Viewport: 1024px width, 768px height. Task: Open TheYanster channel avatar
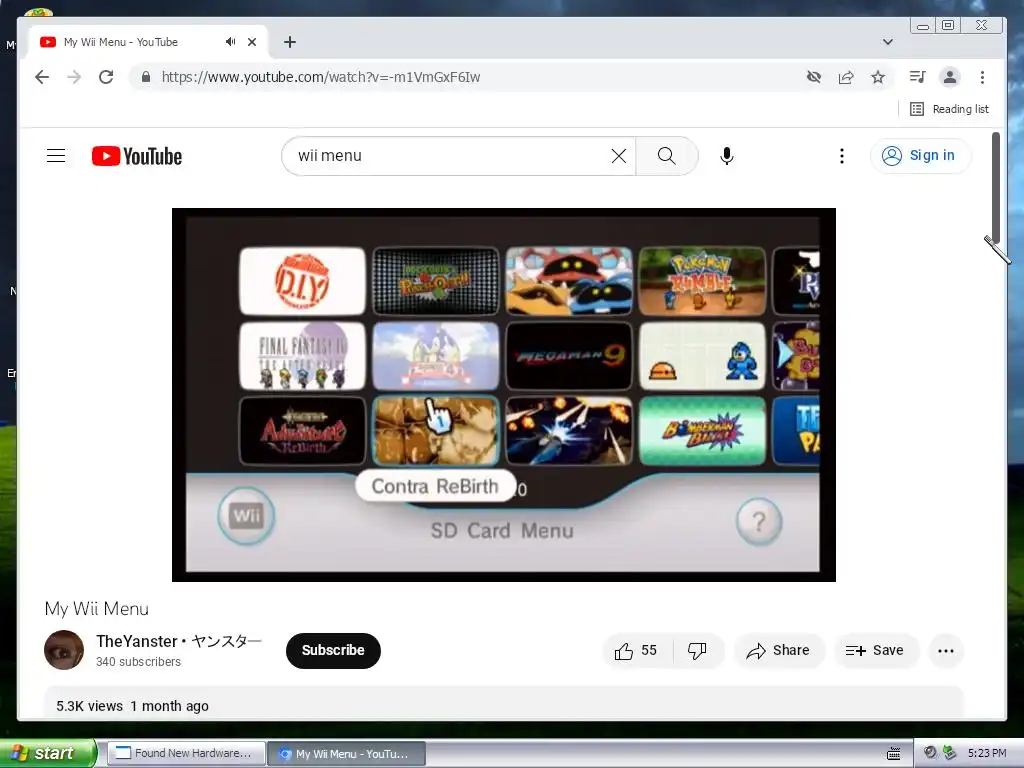tap(64, 650)
